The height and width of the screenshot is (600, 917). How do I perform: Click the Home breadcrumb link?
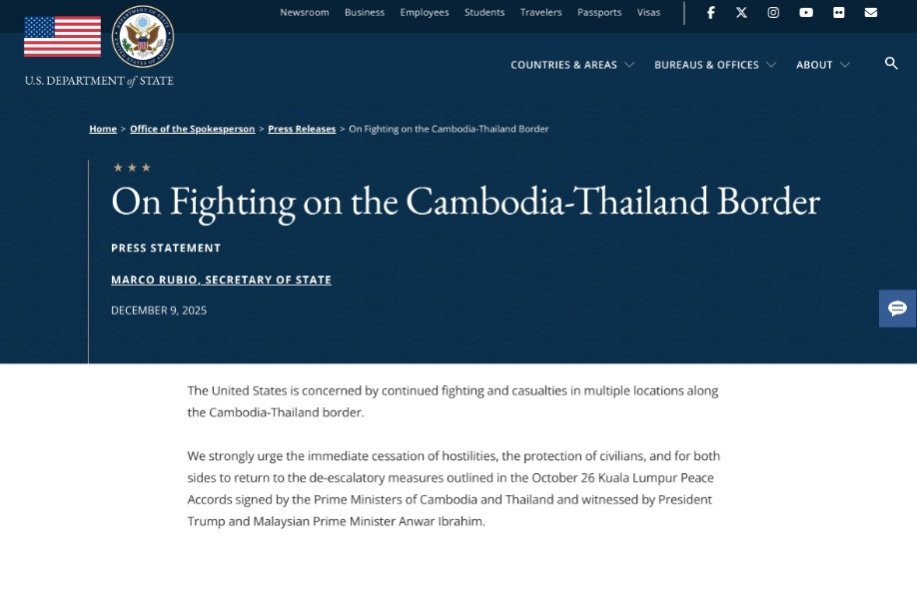[x=103, y=129]
